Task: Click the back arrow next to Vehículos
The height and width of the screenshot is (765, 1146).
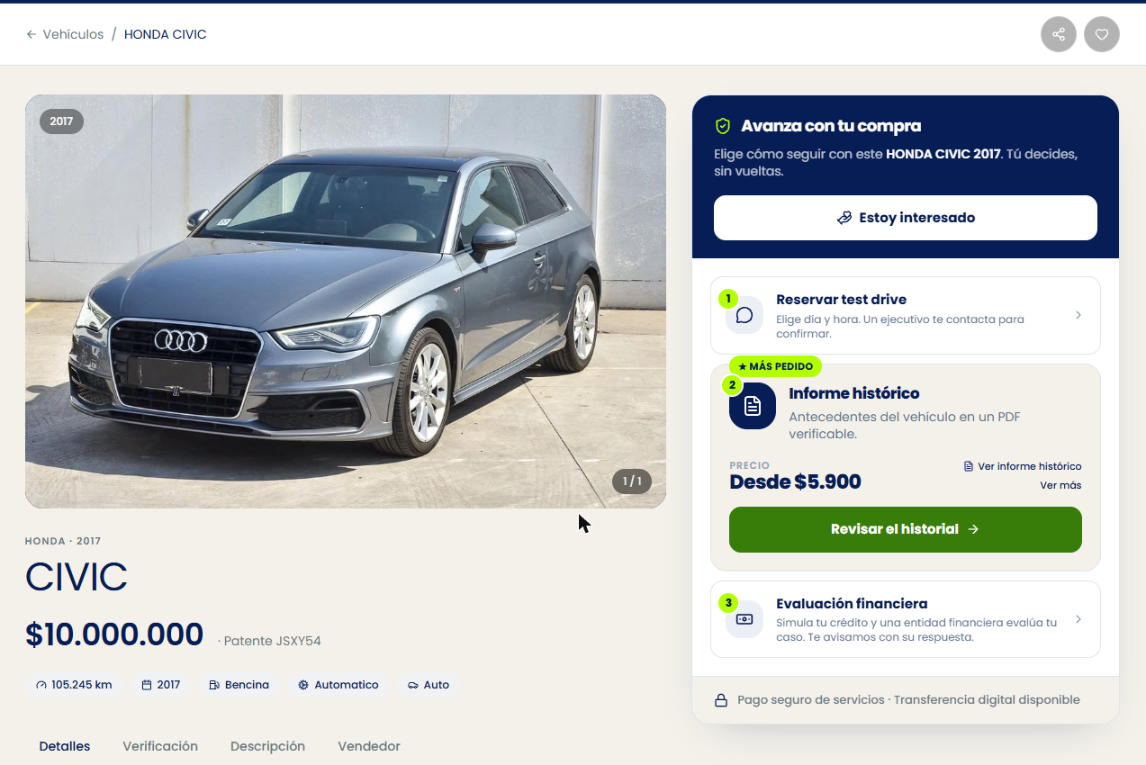Action: pos(31,34)
